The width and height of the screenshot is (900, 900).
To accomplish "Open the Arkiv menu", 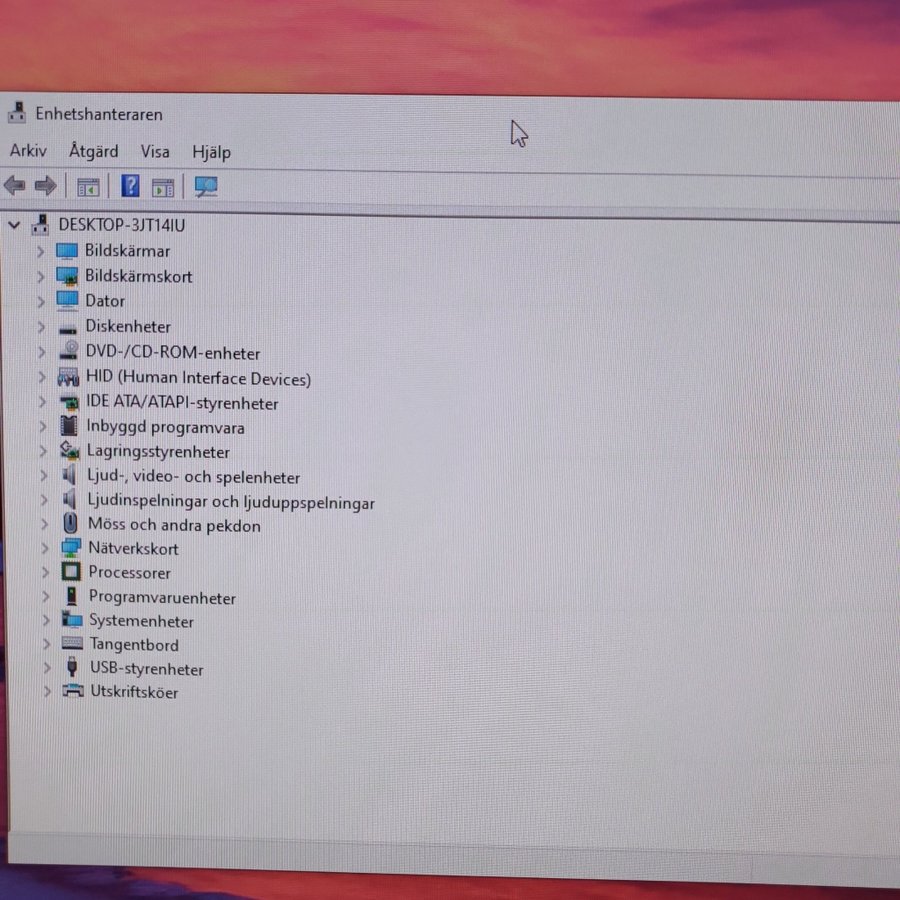I will tap(28, 152).
